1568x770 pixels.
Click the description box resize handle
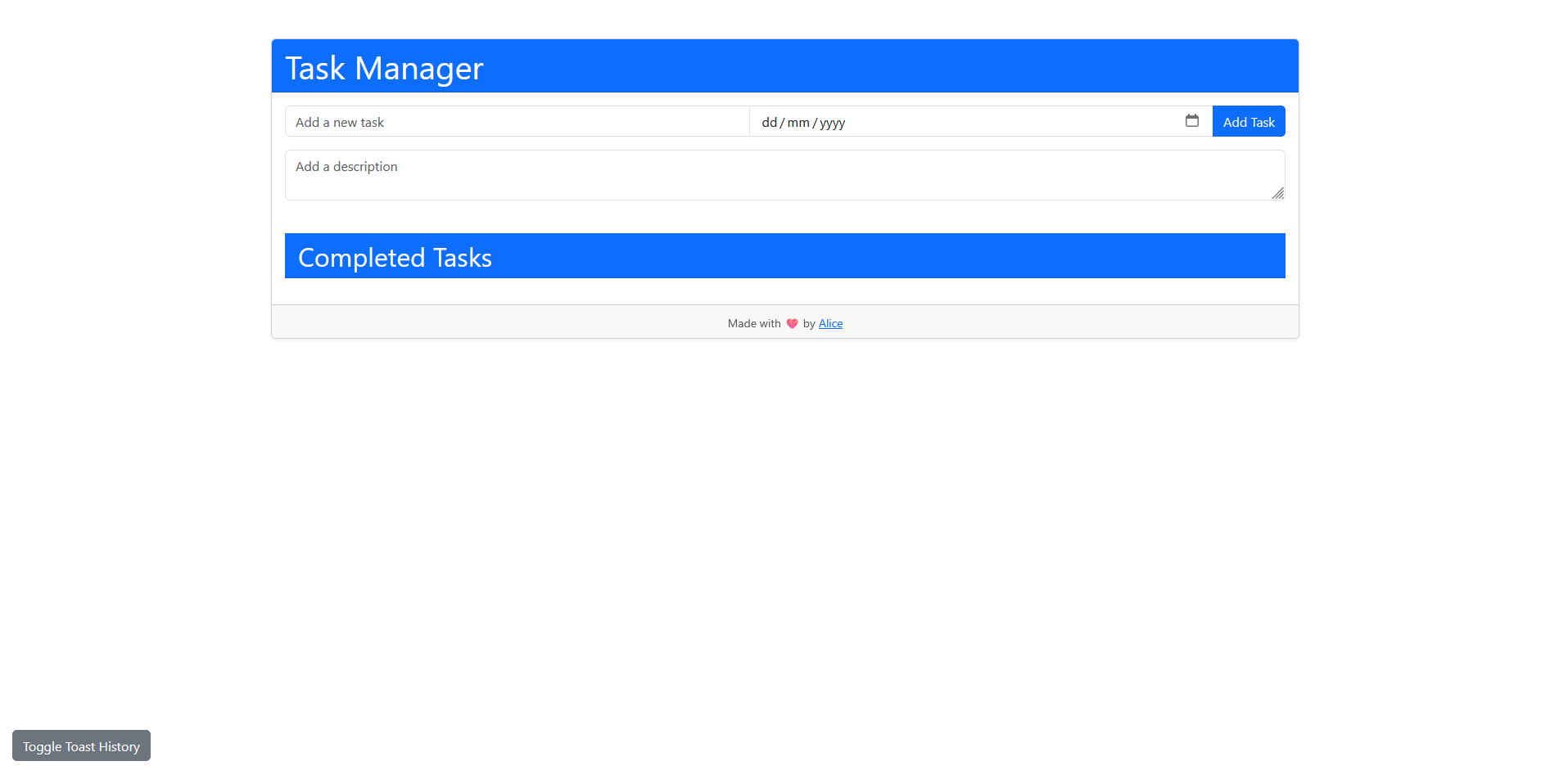point(1277,193)
